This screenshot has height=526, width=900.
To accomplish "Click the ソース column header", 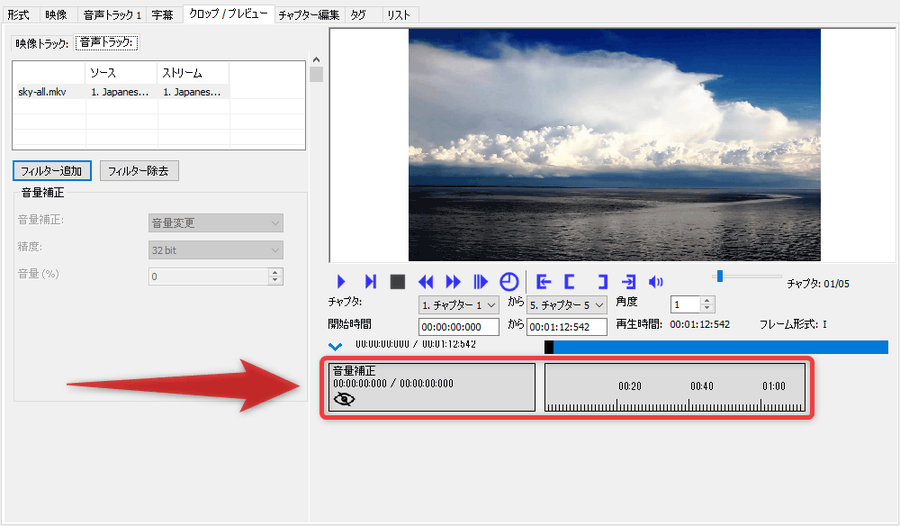I will [x=121, y=73].
